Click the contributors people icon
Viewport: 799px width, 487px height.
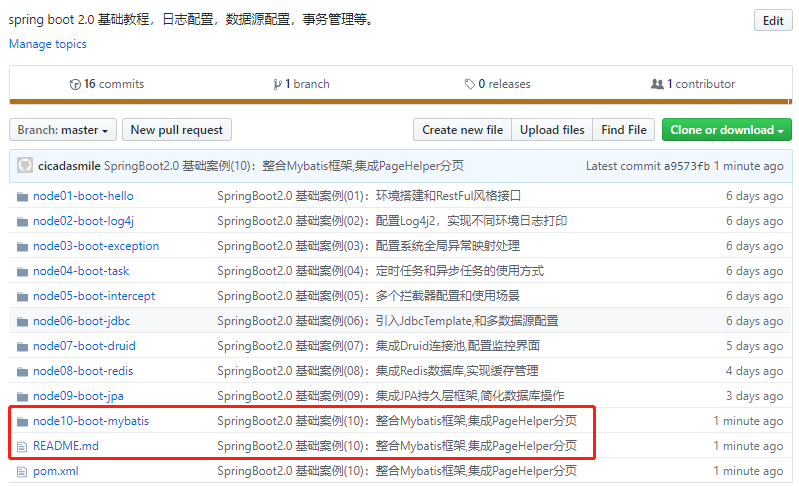[x=657, y=84]
